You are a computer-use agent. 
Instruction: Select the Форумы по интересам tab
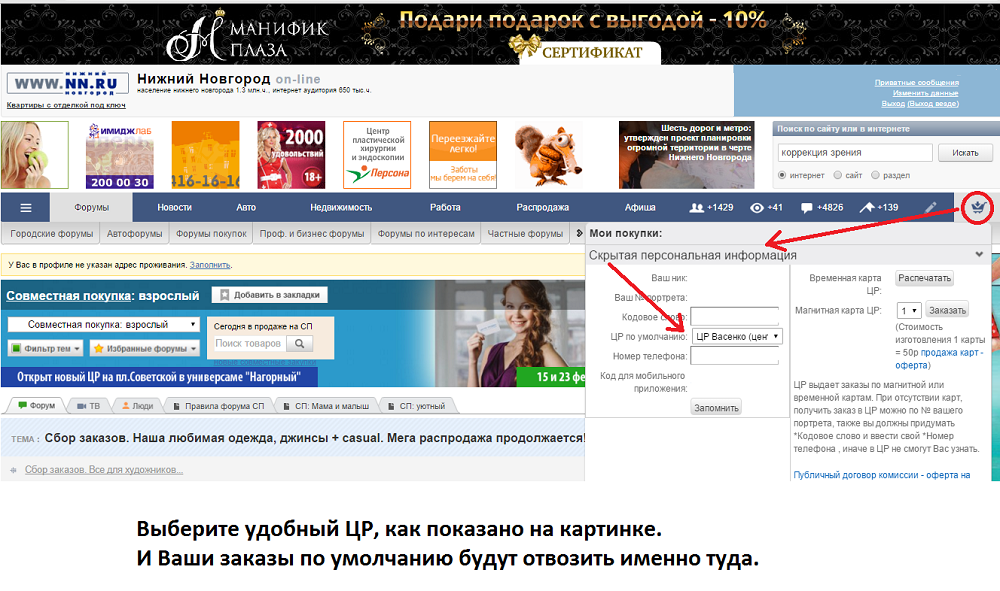click(426, 234)
